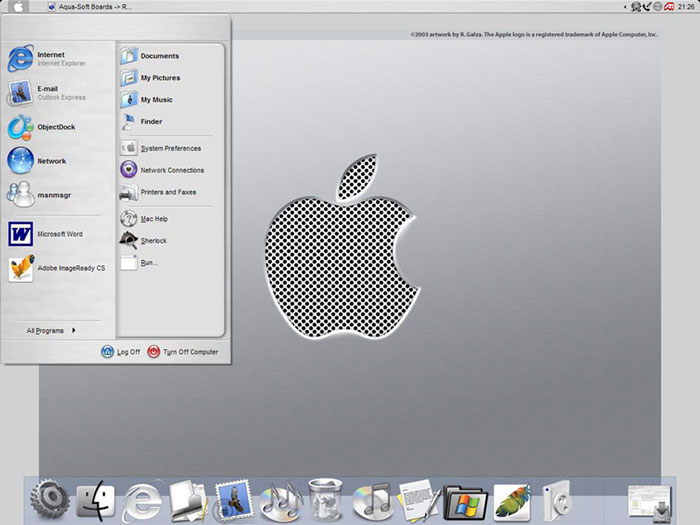Open the white hard drive dock icon
This screenshot has height=525, width=700.
click(557, 501)
